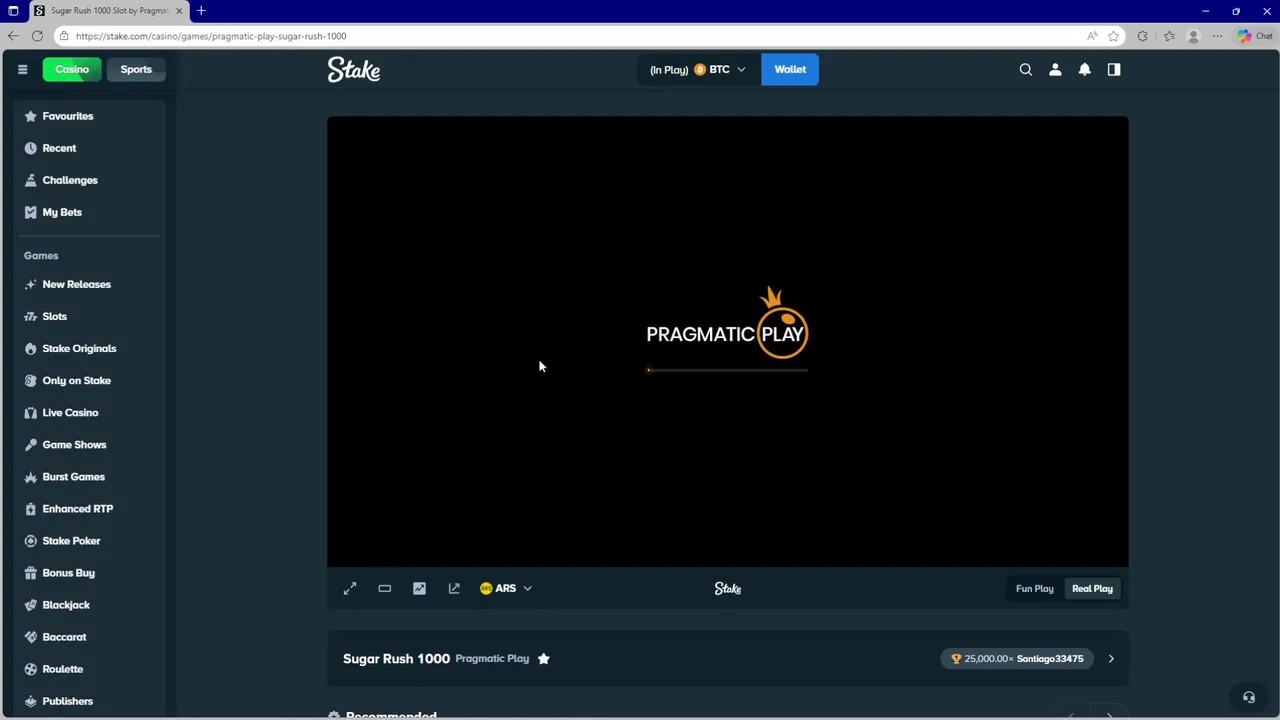Open BTC currency dropdown
The height and width of the screenshot is (720, 1280).
pos(698,69)
